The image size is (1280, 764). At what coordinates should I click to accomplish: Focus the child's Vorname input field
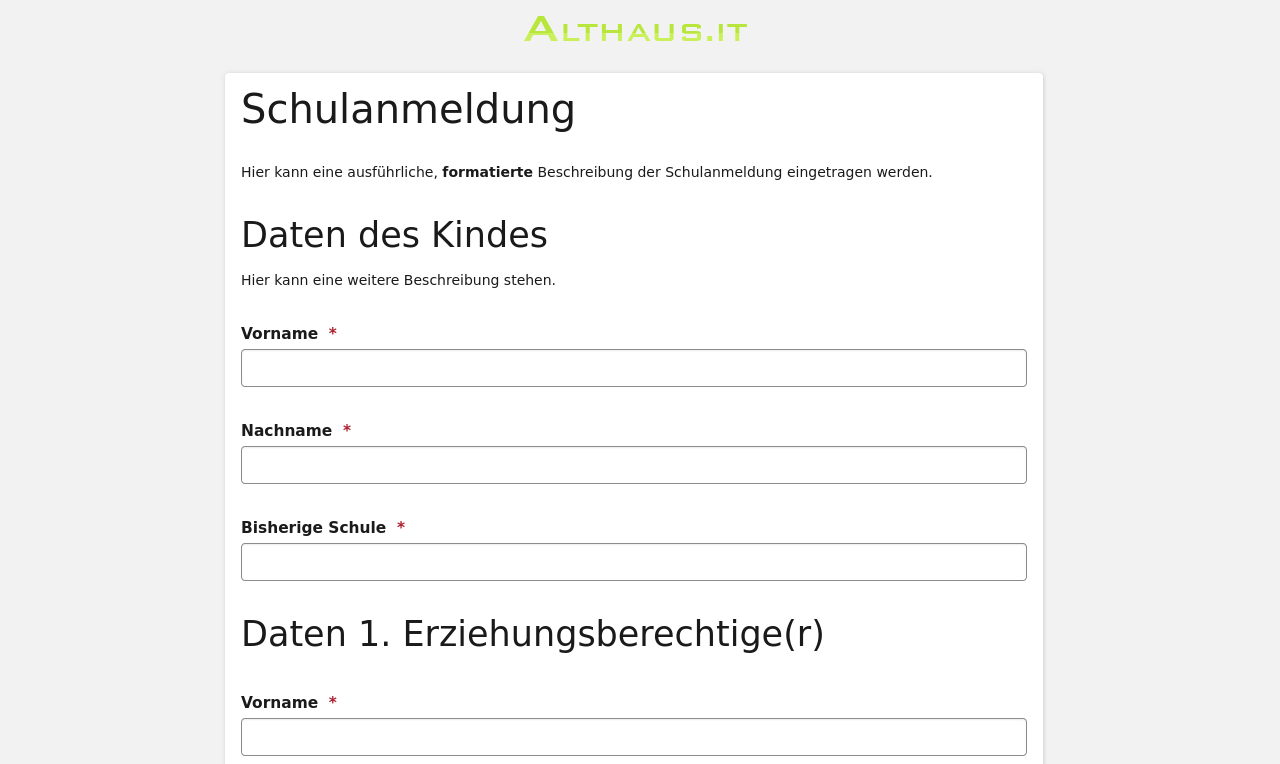click(633, 368)
